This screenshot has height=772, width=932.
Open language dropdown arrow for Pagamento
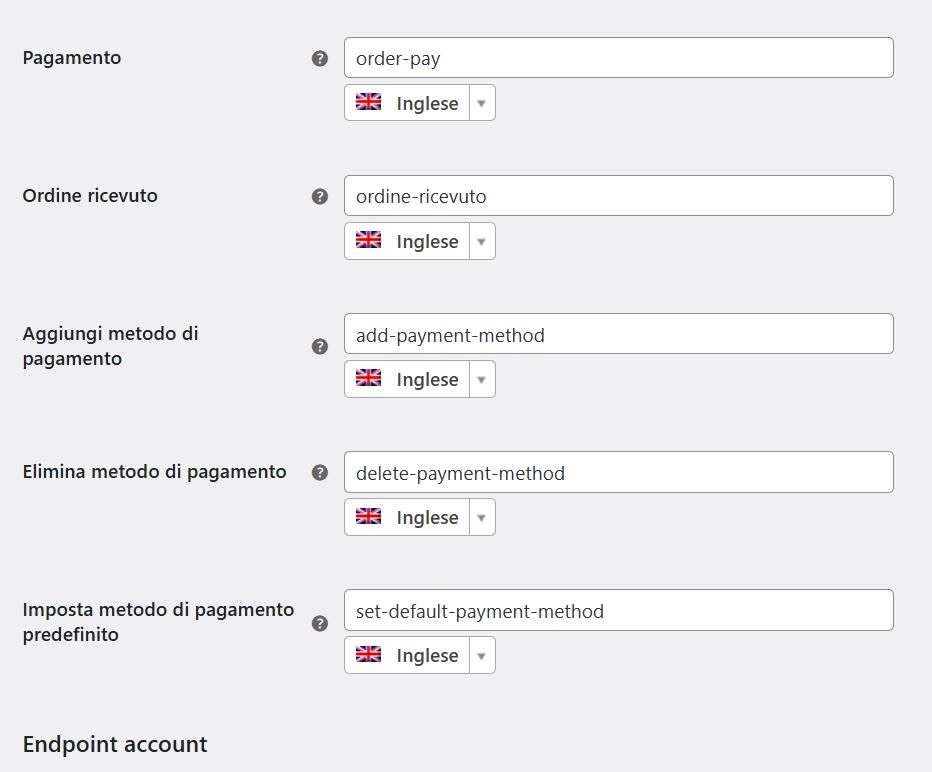coord(481,103)
